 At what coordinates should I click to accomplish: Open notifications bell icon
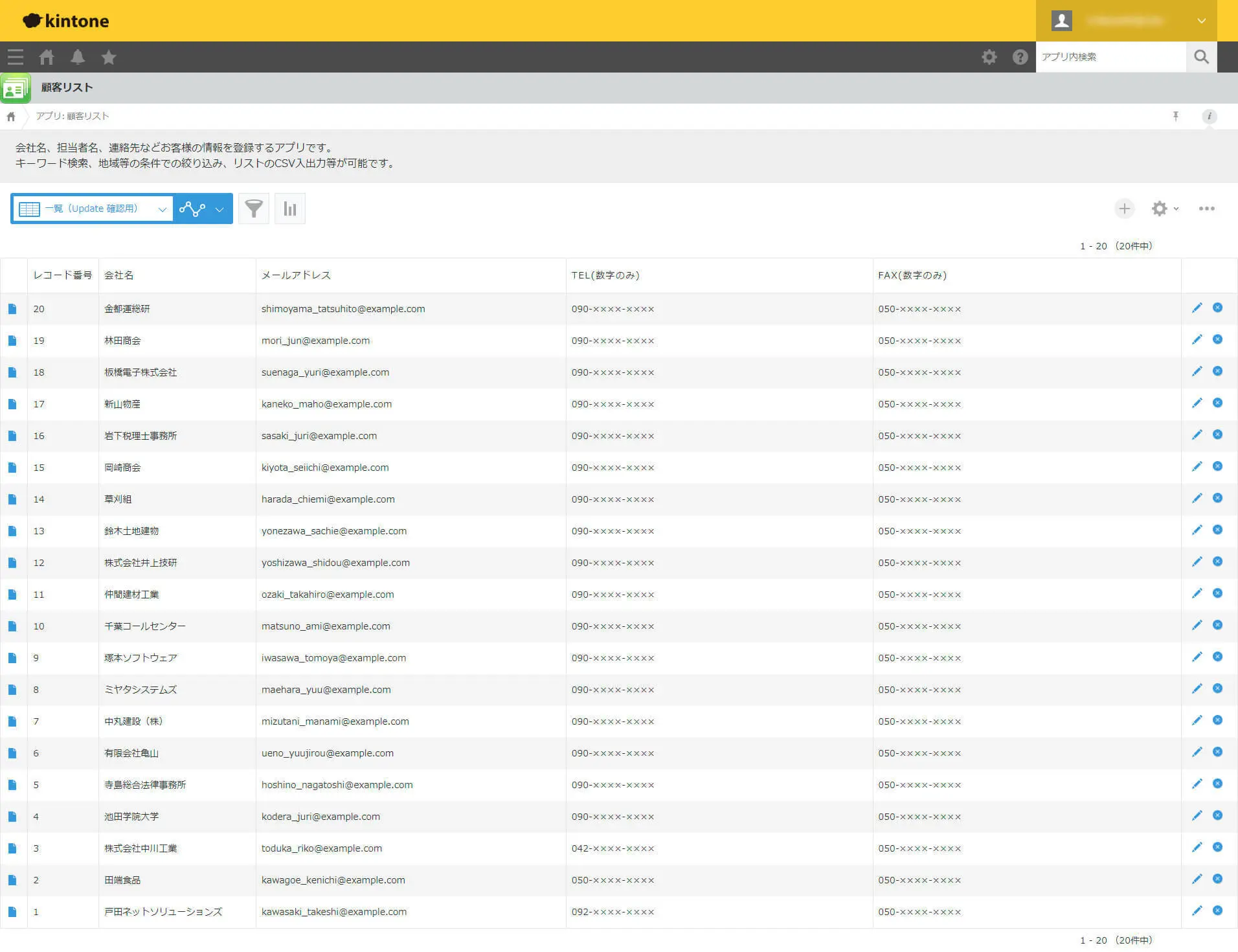[78, 57]
